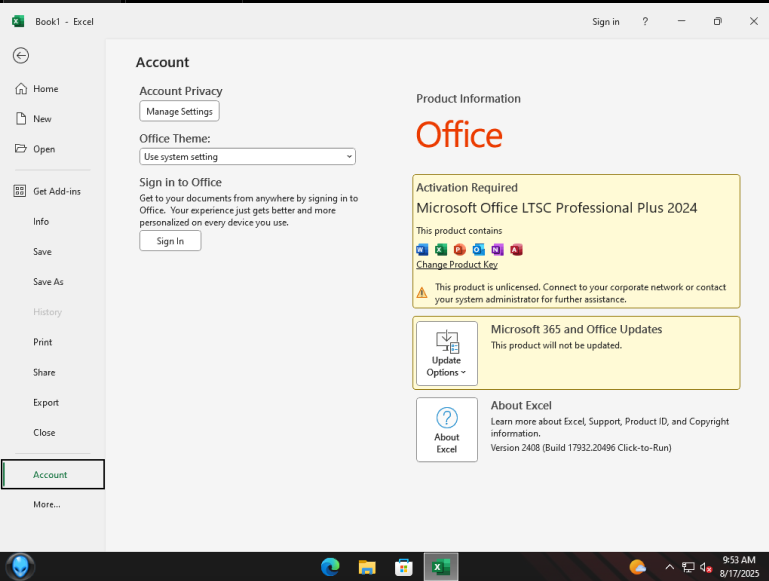Expand the Update Options dropdown button
769x581 pixels.
(446, 353)
